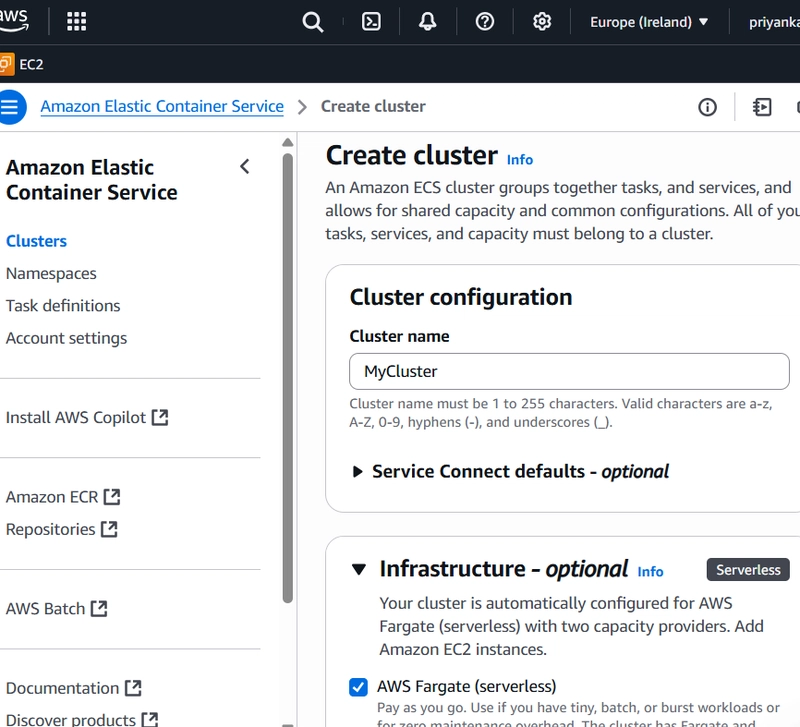The width and height of the screenshot is (800, 727).
Task: Click Info link next to Infrastructure
Action: [x=650, y=571]
